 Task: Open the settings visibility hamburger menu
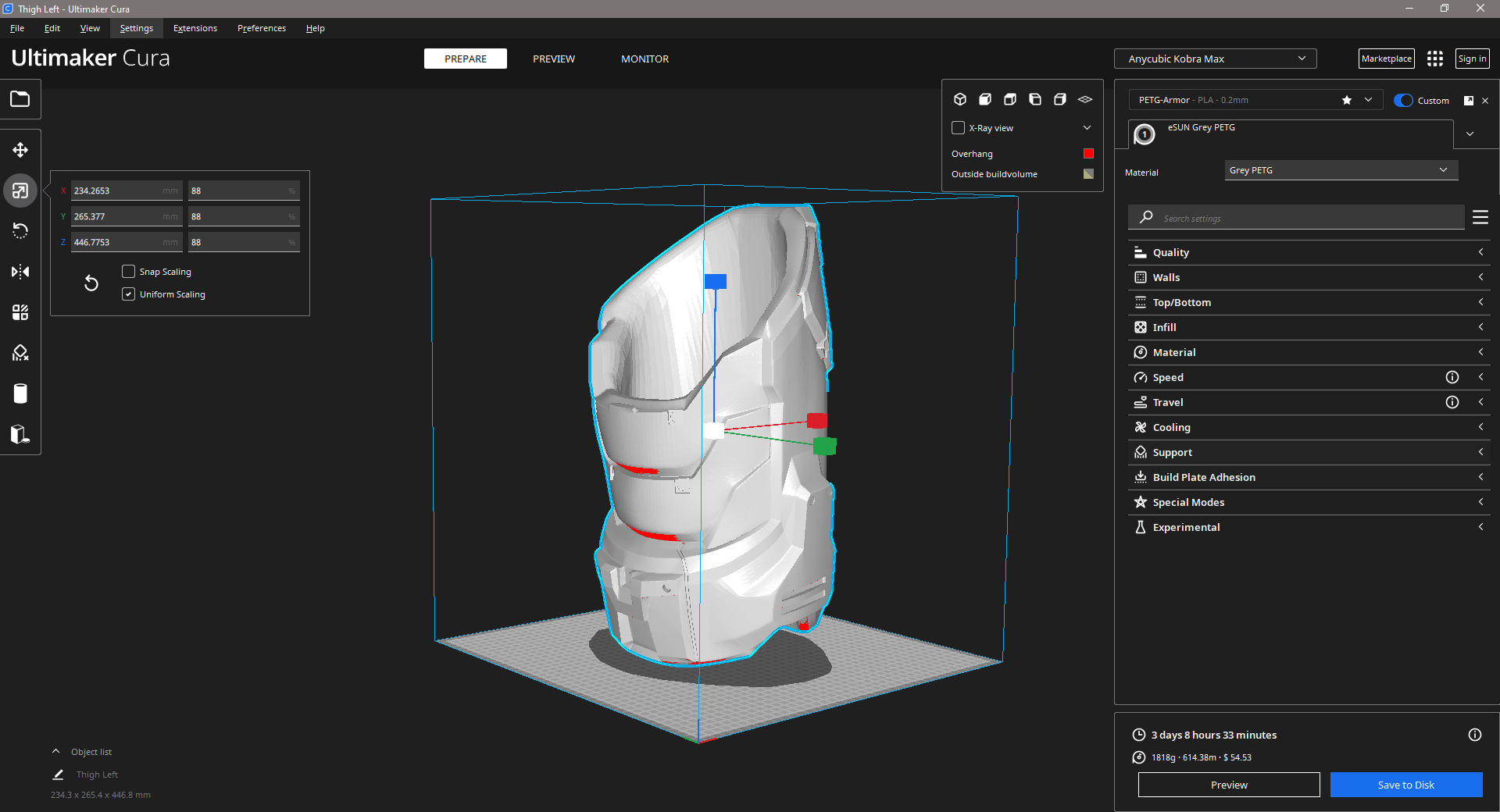[1480, 217]
